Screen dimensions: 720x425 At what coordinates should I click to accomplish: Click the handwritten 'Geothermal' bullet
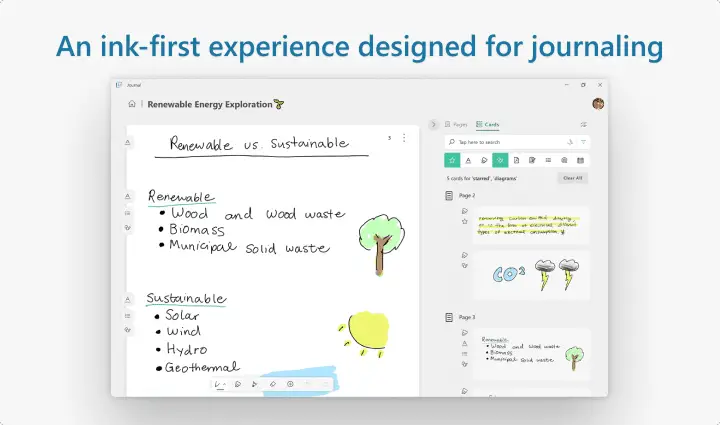(x=202, y=367)
